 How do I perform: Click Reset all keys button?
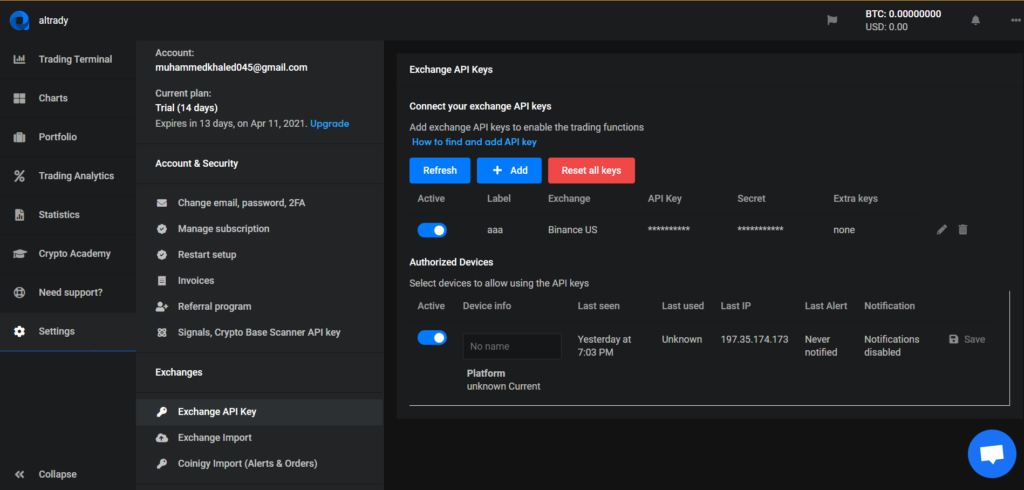592,171
